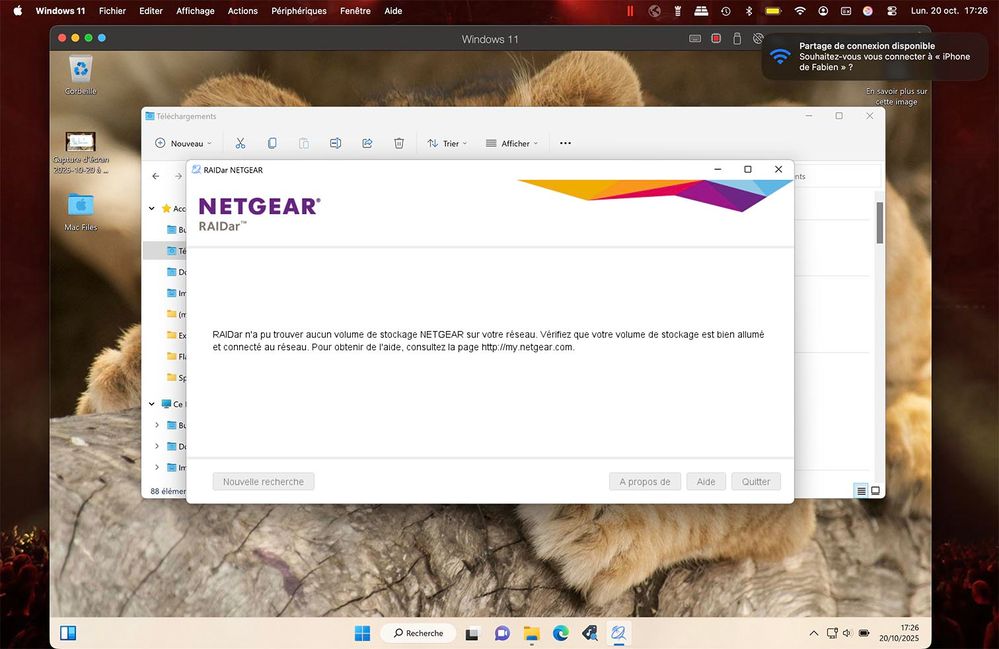
Task: Switch to details list view in Explorer
Action: pos(861,490)
